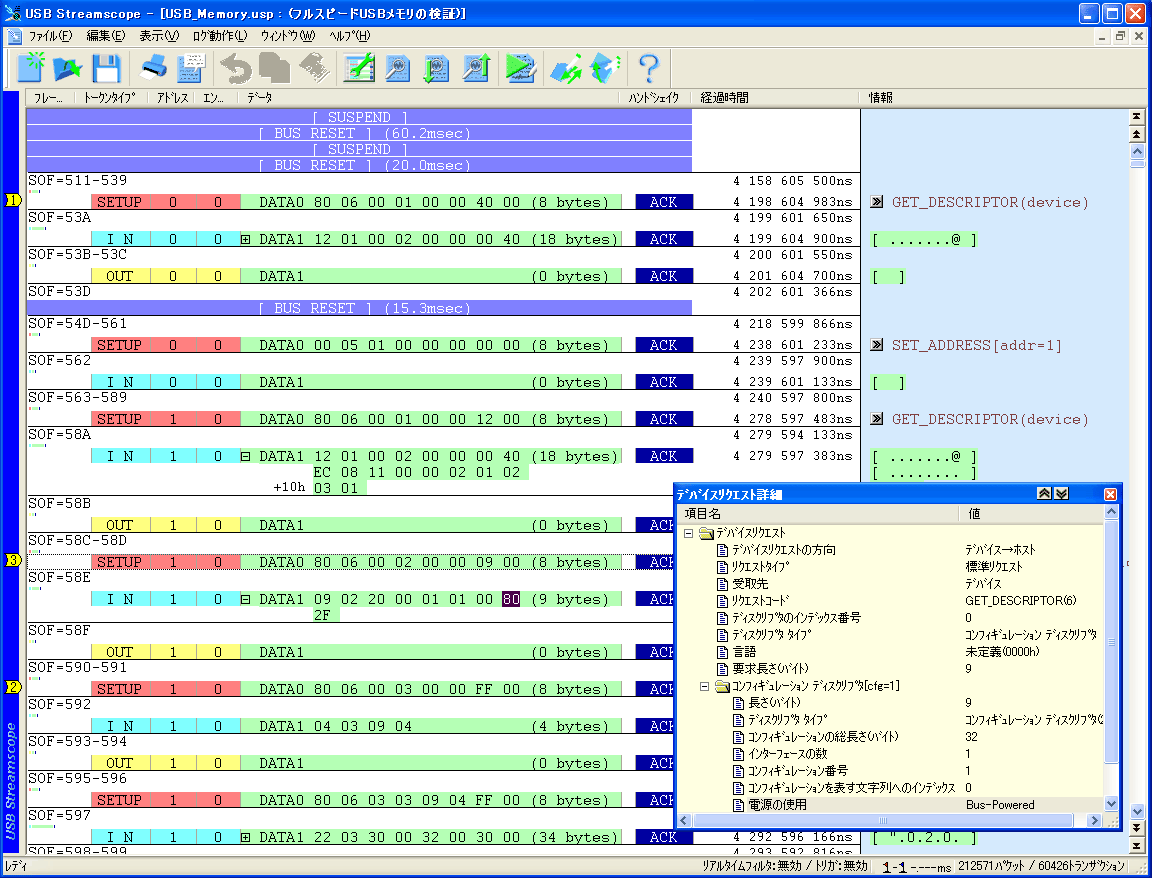Click jump-to-top button on main scrollbar
The image size is (1152, 878).
coord(1137,116)
